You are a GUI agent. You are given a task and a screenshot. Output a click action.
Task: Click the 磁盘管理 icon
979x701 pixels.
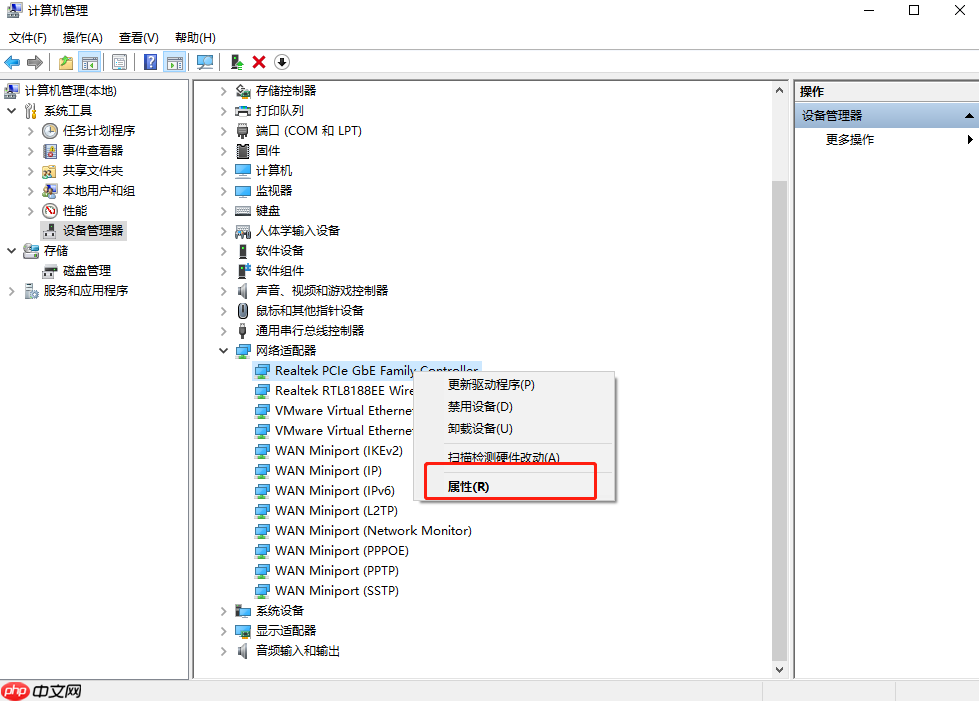tap(50, 271)
